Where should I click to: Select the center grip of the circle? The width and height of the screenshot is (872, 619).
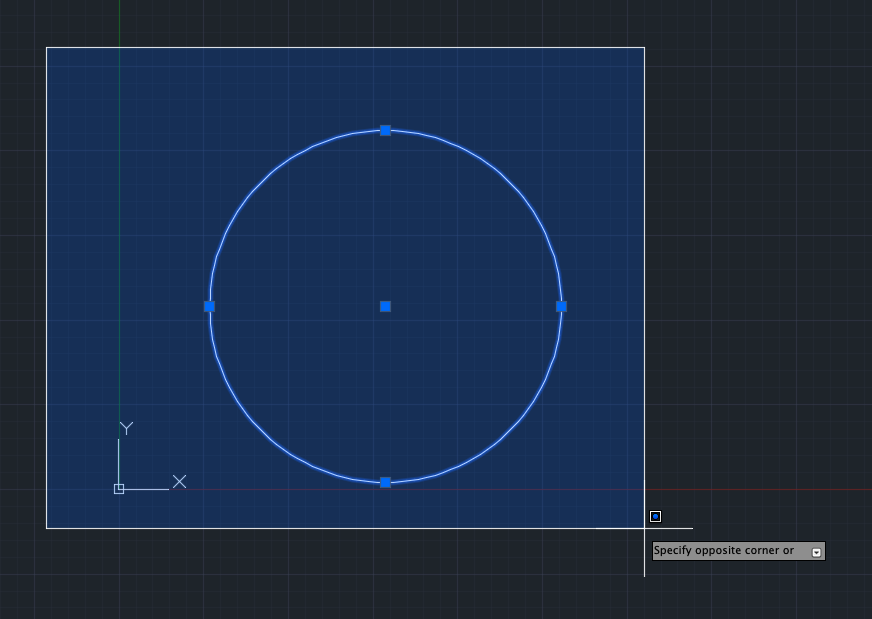point(385,306)
